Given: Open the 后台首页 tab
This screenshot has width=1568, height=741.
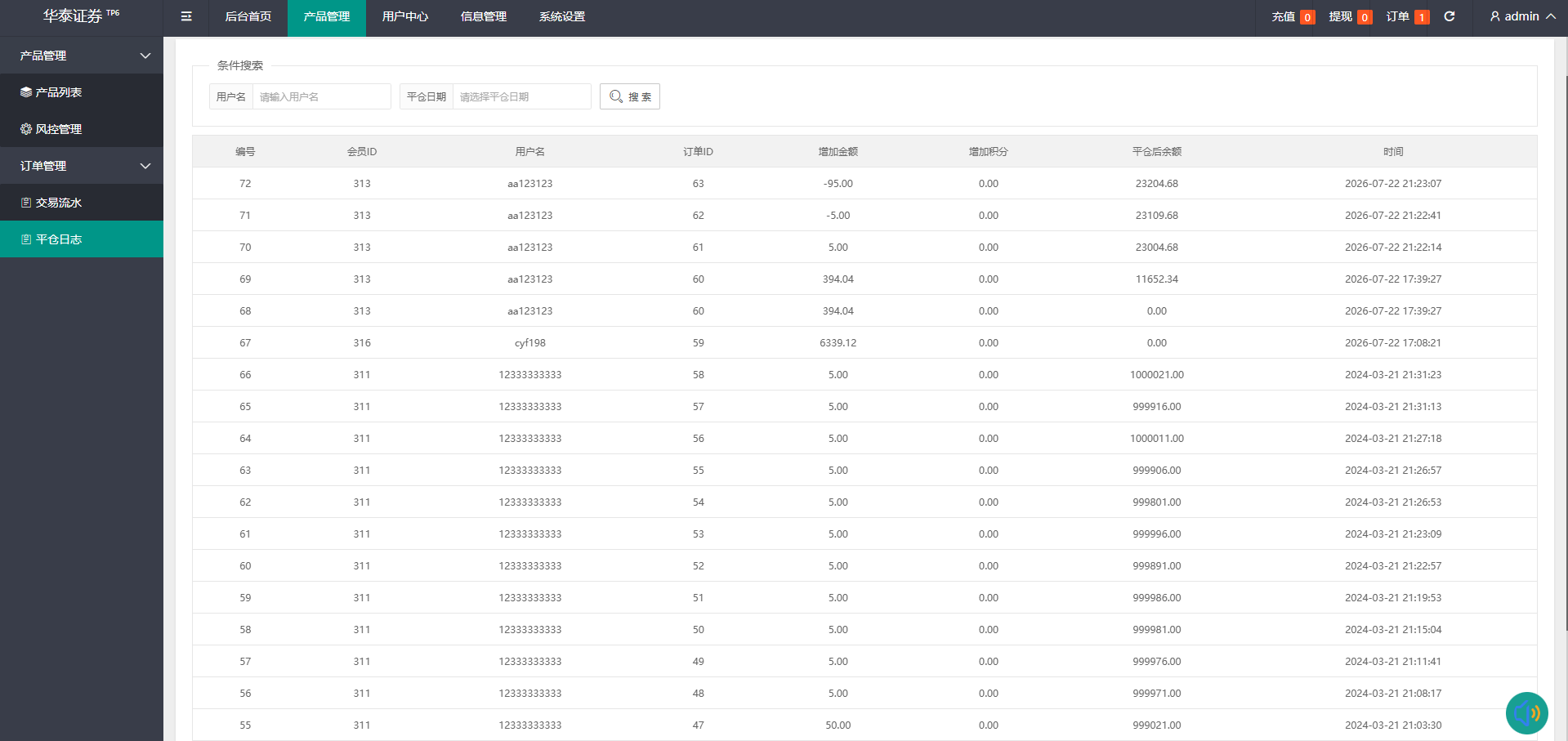Looking at the screenshot, I should tap(248, 16).
